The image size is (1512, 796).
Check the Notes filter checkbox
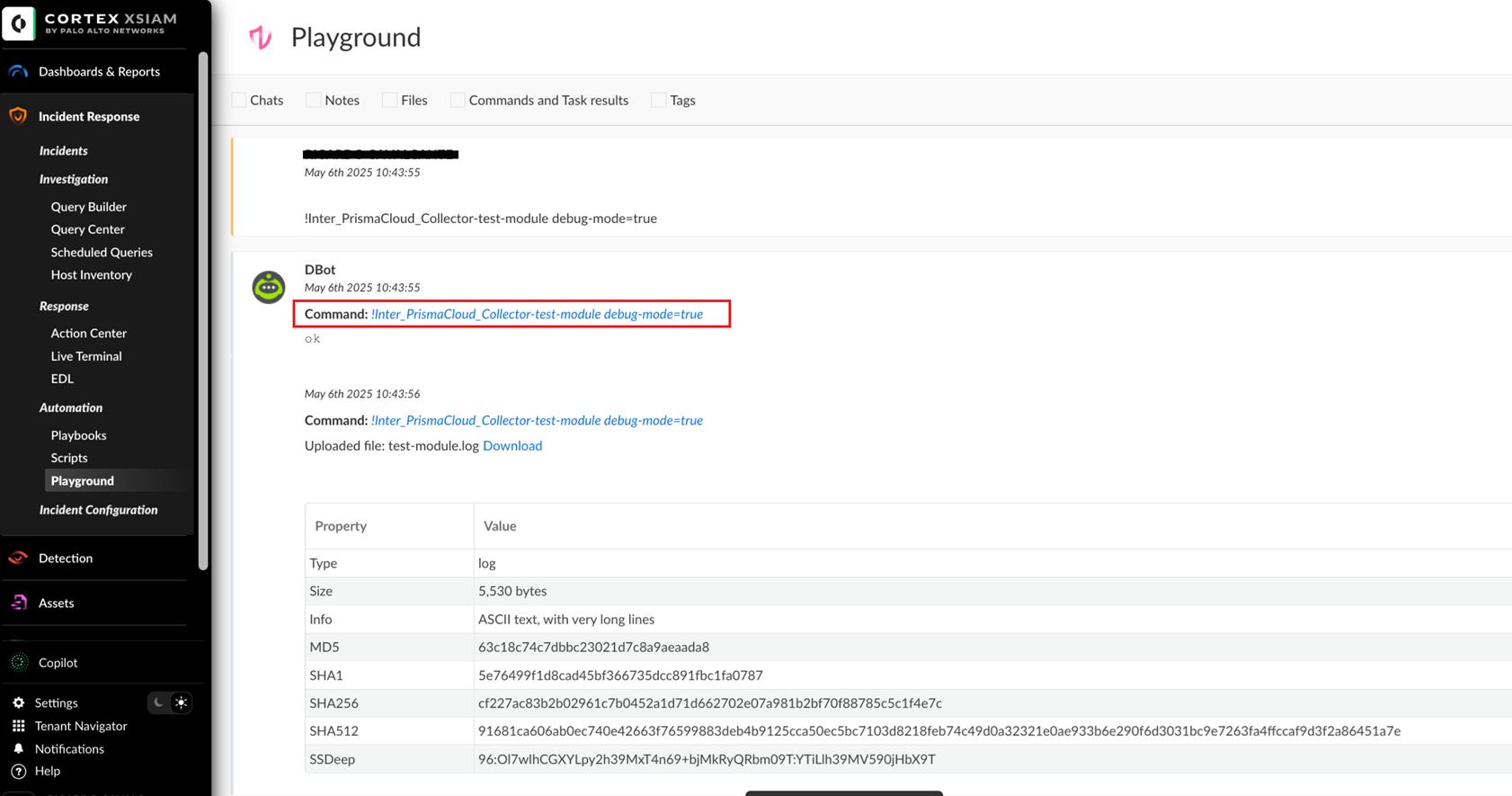314,100
